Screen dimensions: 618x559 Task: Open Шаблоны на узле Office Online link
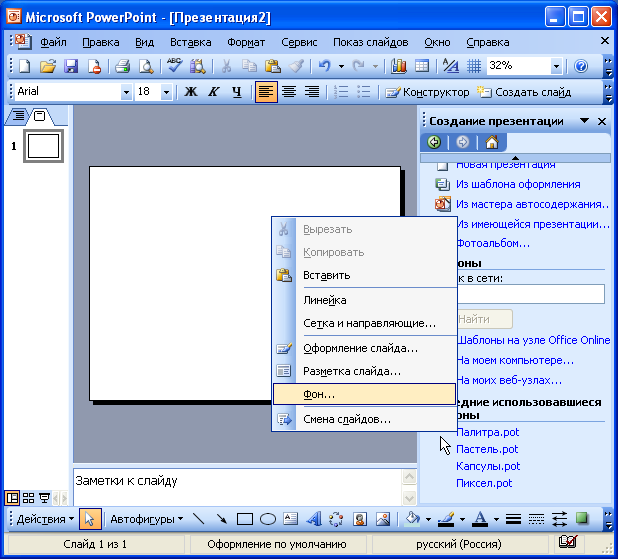[x=534, y=340]
